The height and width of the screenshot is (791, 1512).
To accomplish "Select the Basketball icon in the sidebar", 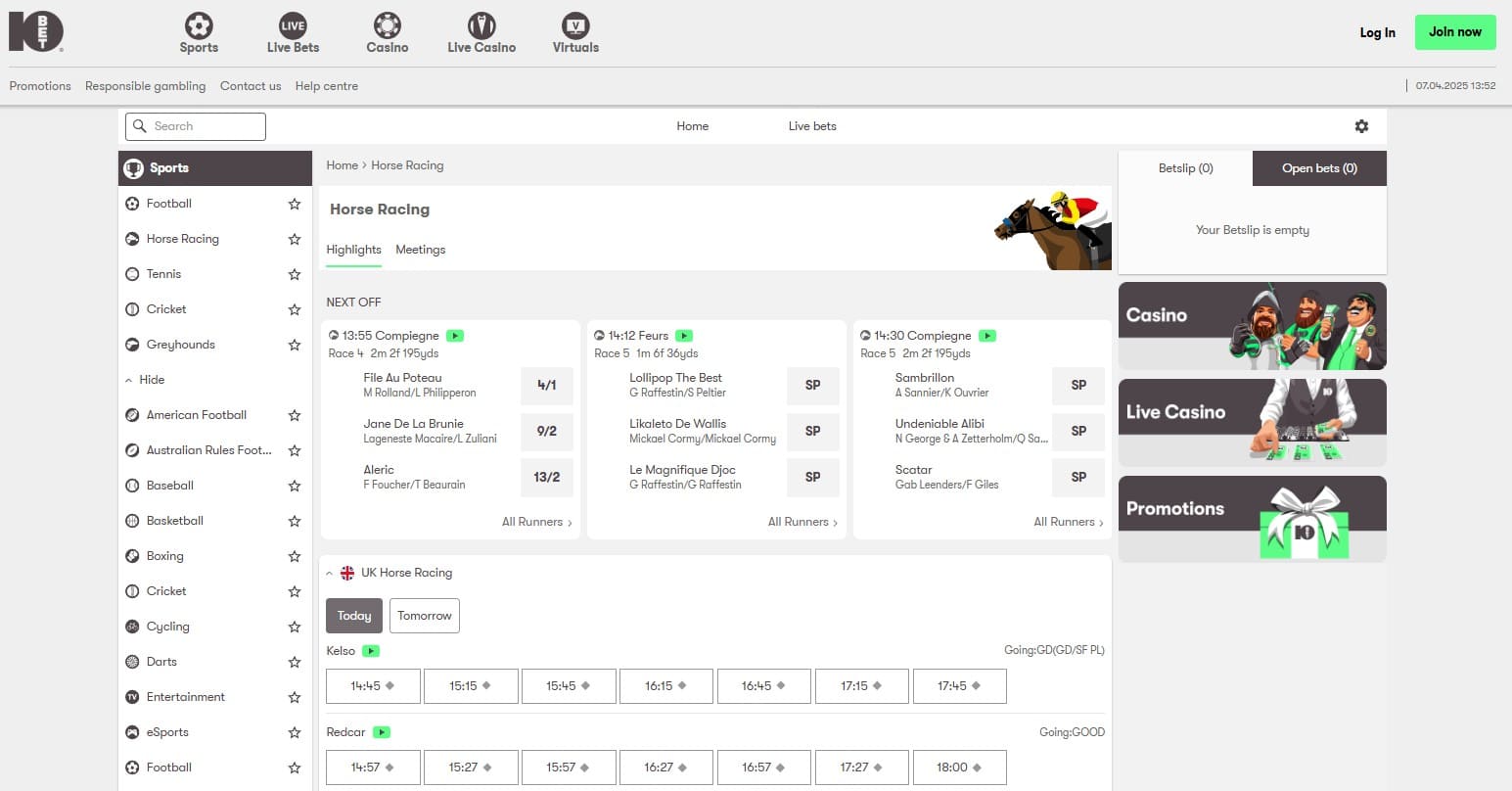I will coord(132,521).
